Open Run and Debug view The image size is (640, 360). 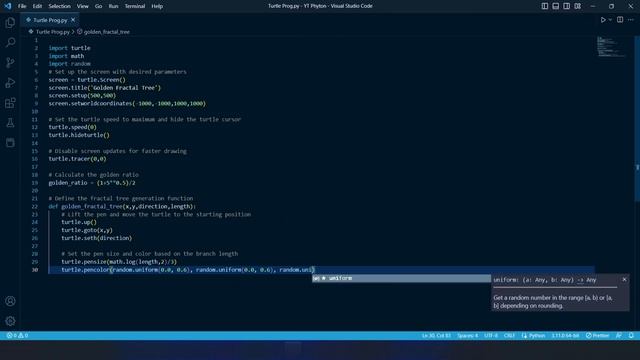tap(10, 82)
